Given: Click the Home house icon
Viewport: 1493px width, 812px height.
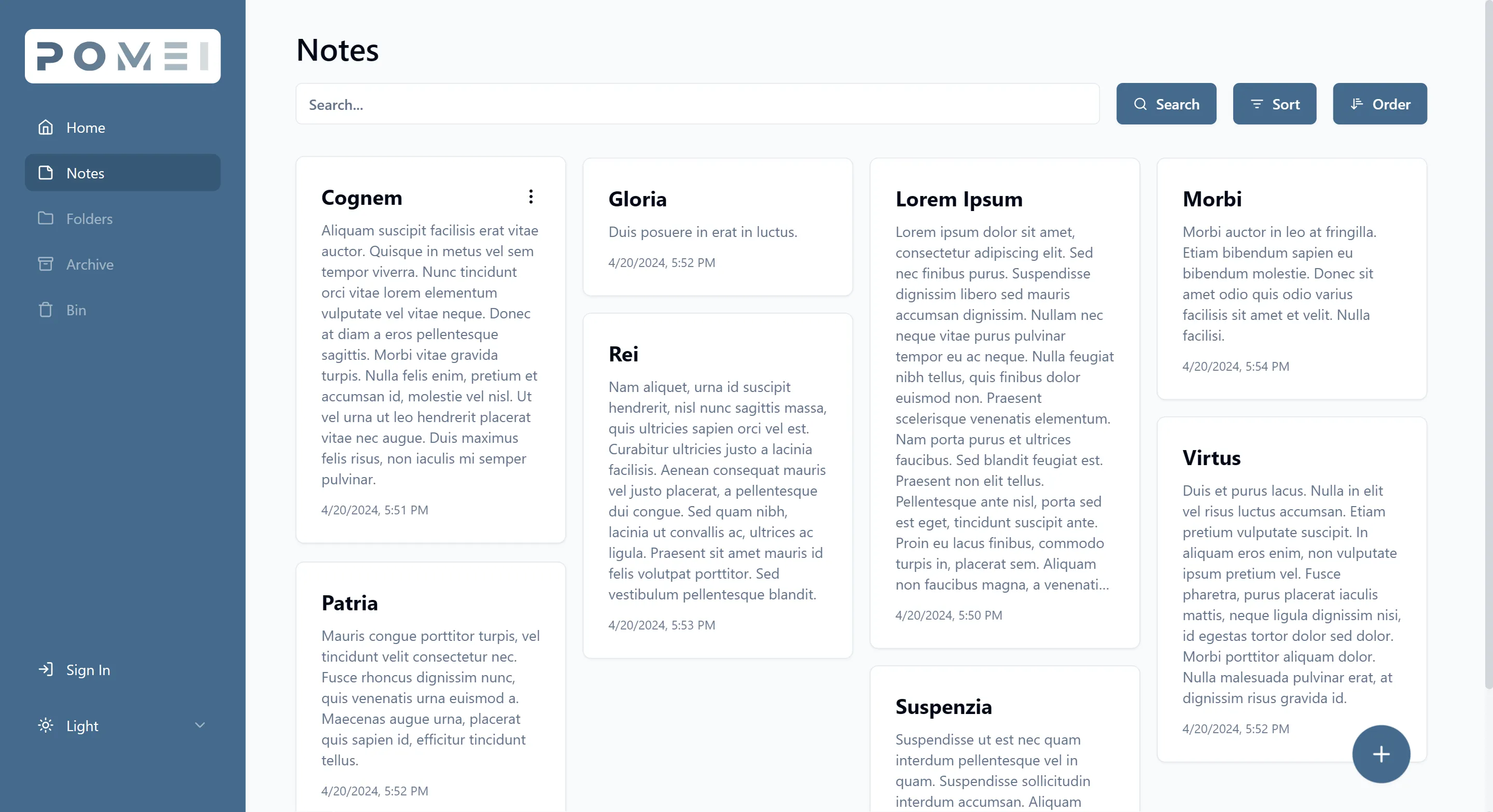Looking at the screenshot, I should pos(45,127).
